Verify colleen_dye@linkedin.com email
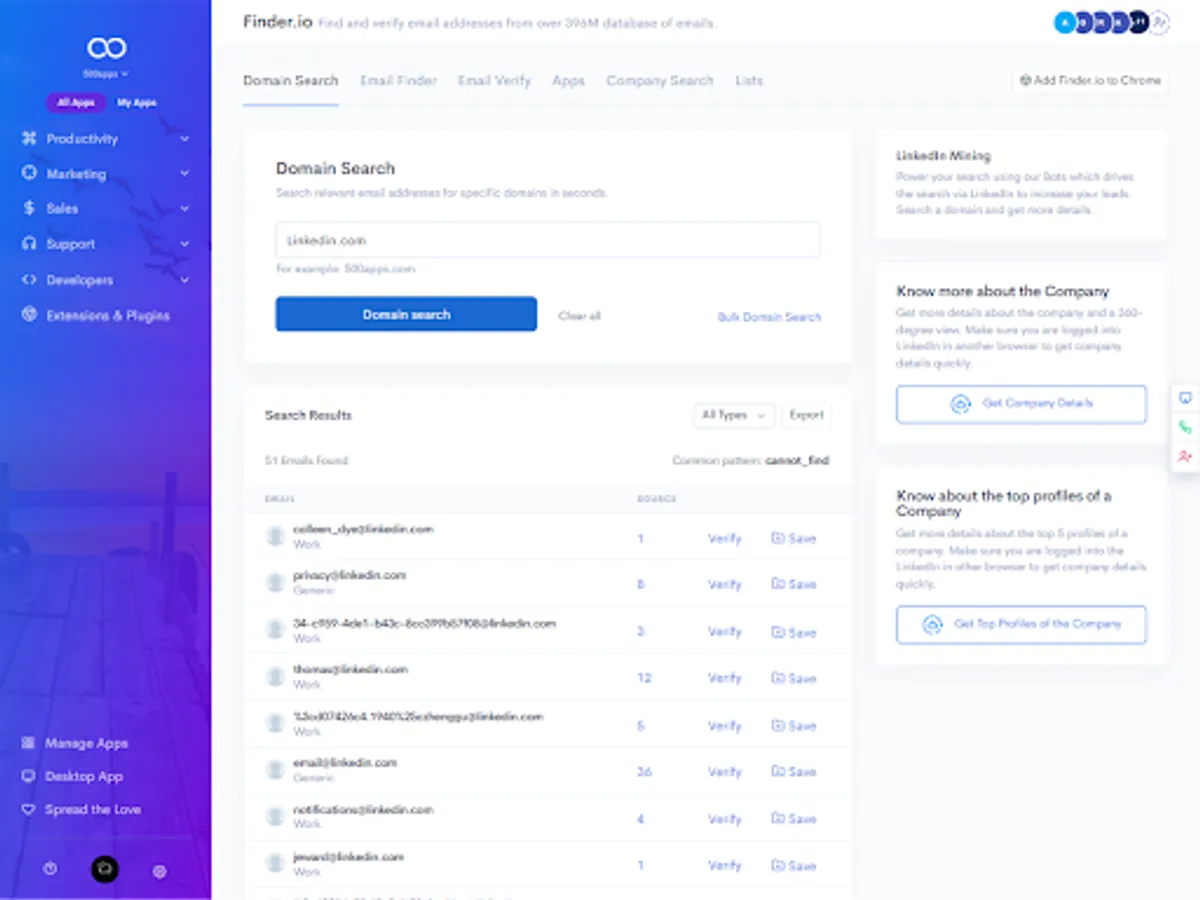The image size is (1200, 900). click(x=725, y=538)
